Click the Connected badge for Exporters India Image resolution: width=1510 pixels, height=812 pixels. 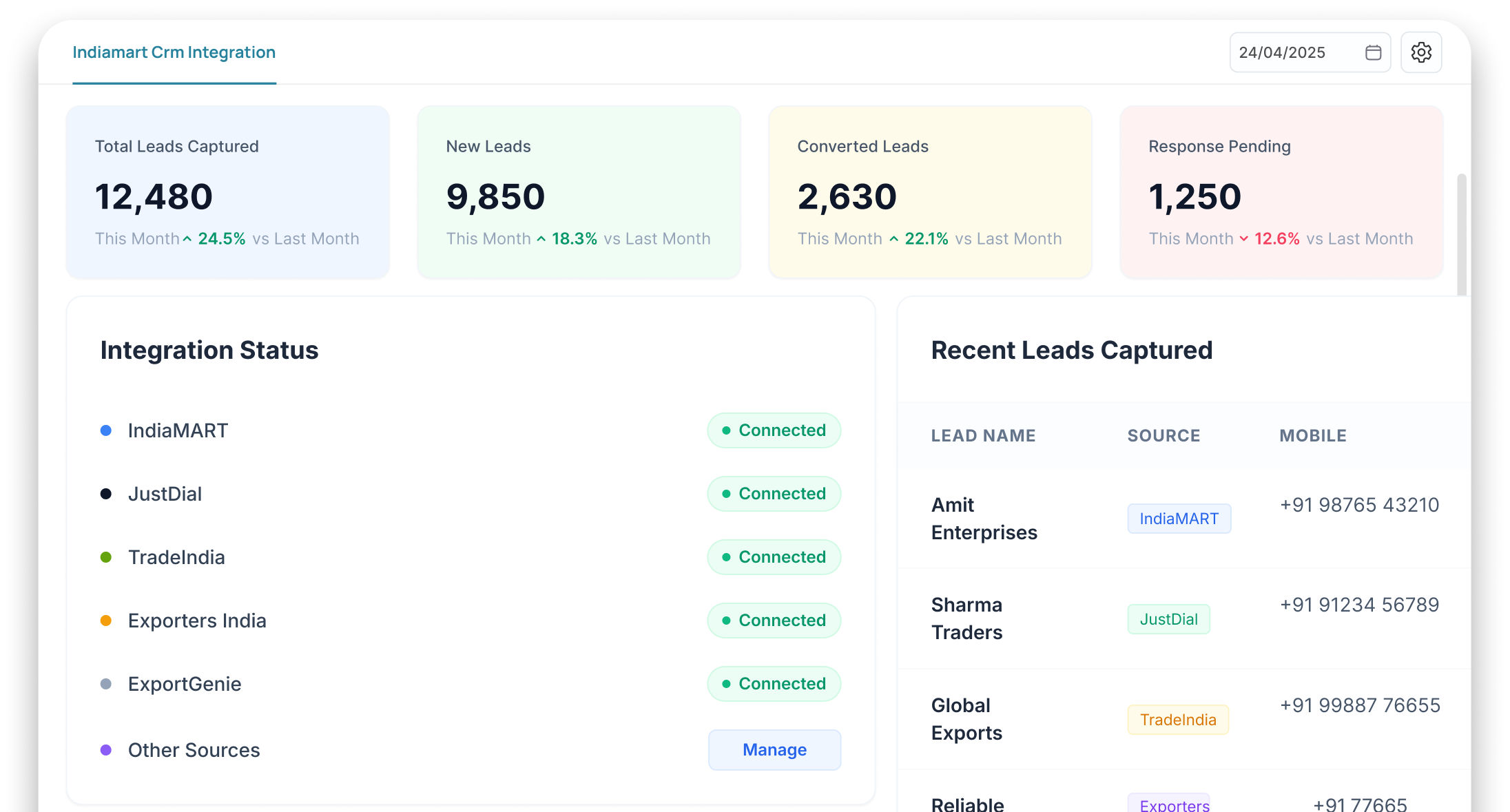click(x=774, y=621)
